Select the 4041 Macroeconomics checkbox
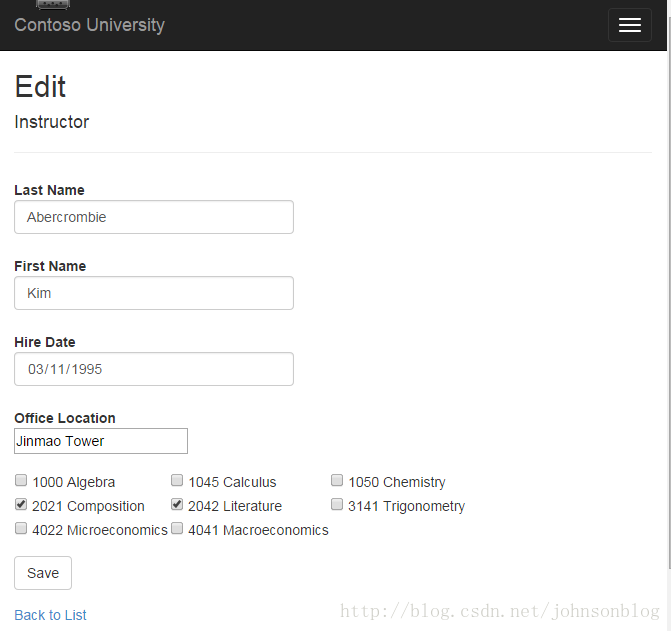Image resolution: width=671 pixels, height=631 pixels. 177,528
